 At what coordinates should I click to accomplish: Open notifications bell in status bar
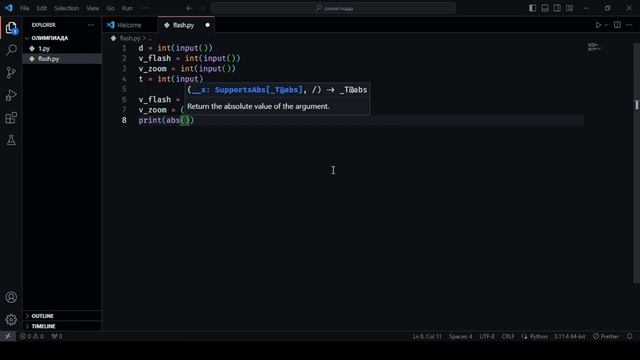tap(629, 336)
